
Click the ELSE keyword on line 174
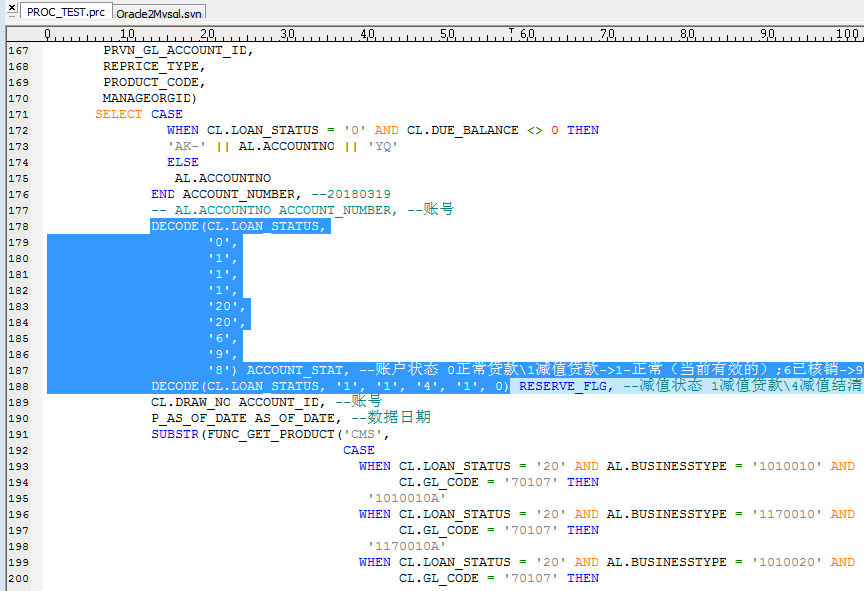[x=182, y=162]
